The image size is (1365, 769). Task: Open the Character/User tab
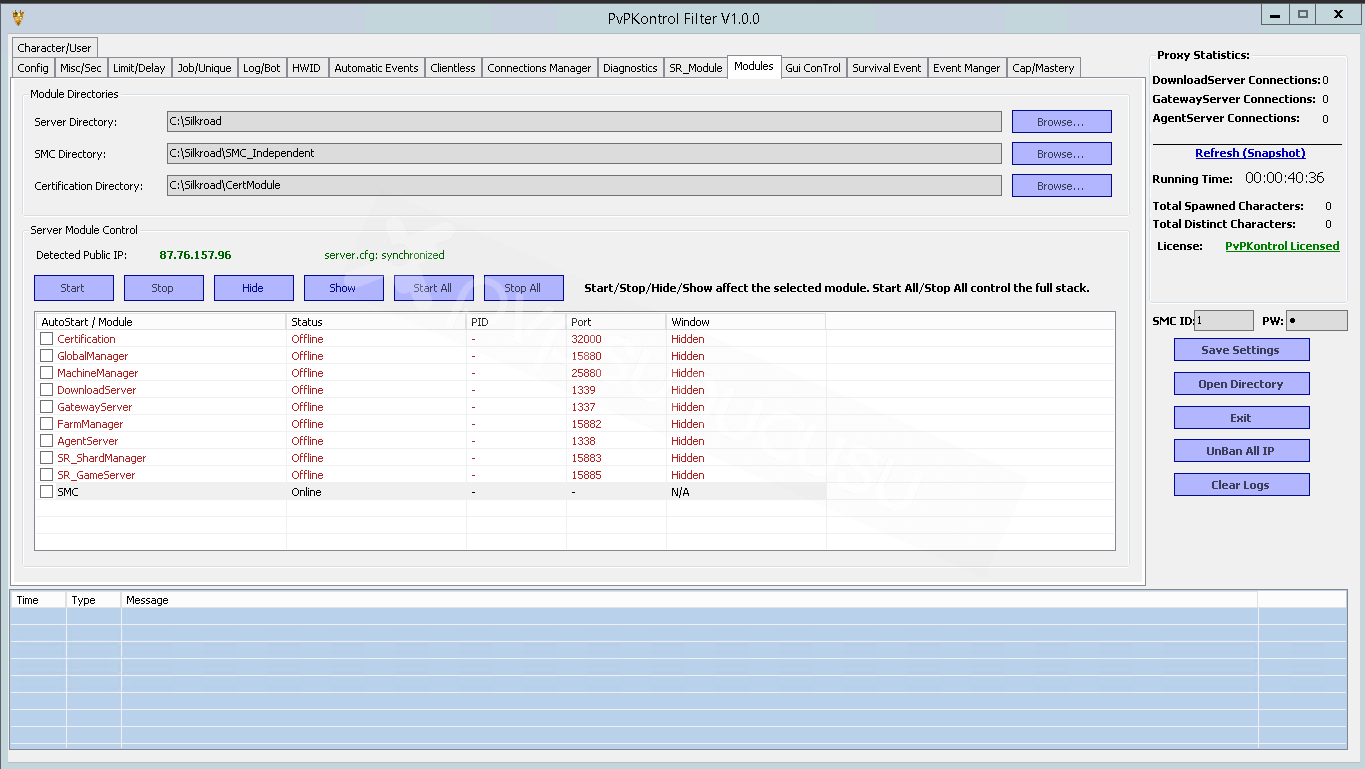pos(54,48)
